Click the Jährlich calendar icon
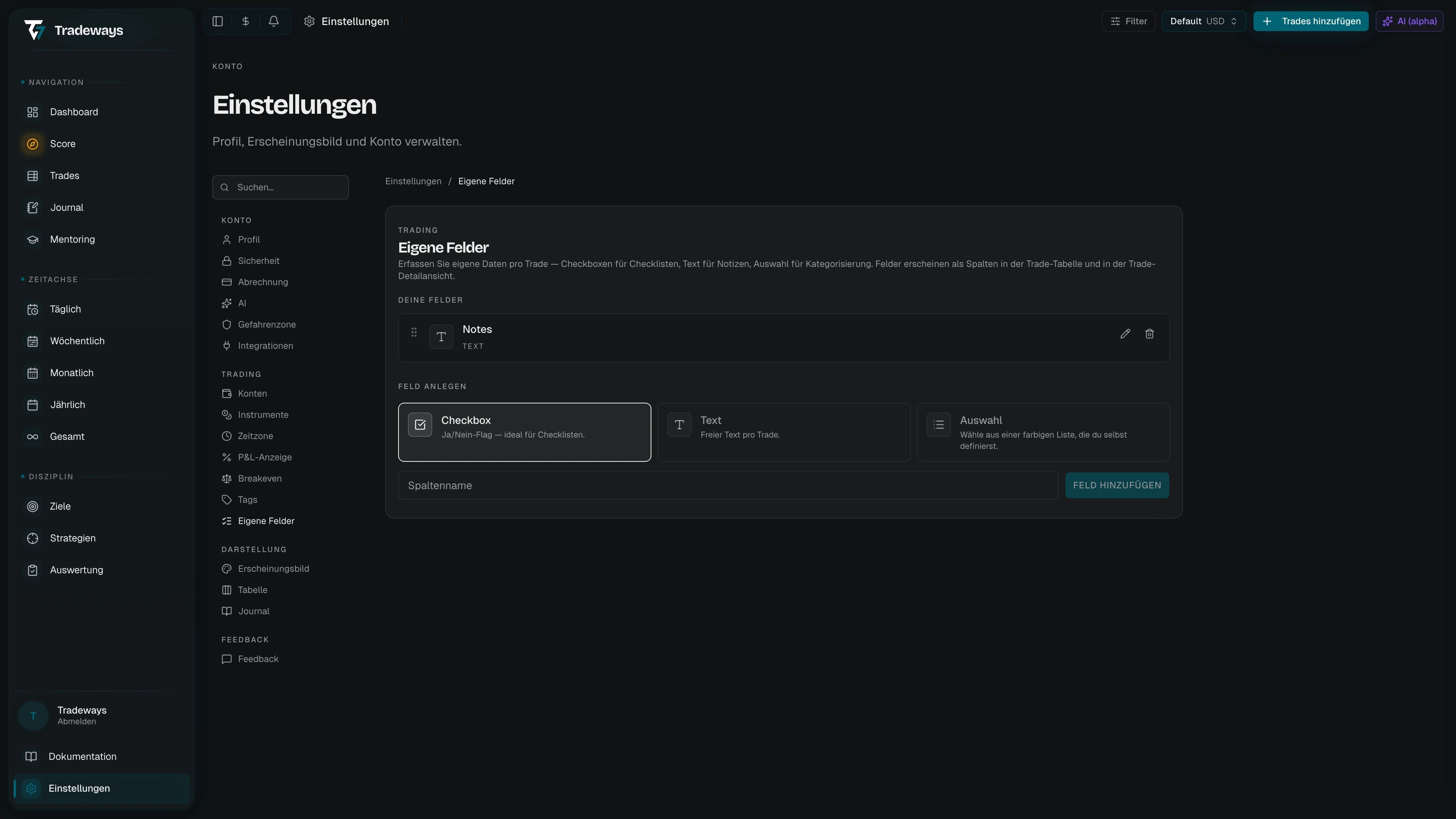 33,405
